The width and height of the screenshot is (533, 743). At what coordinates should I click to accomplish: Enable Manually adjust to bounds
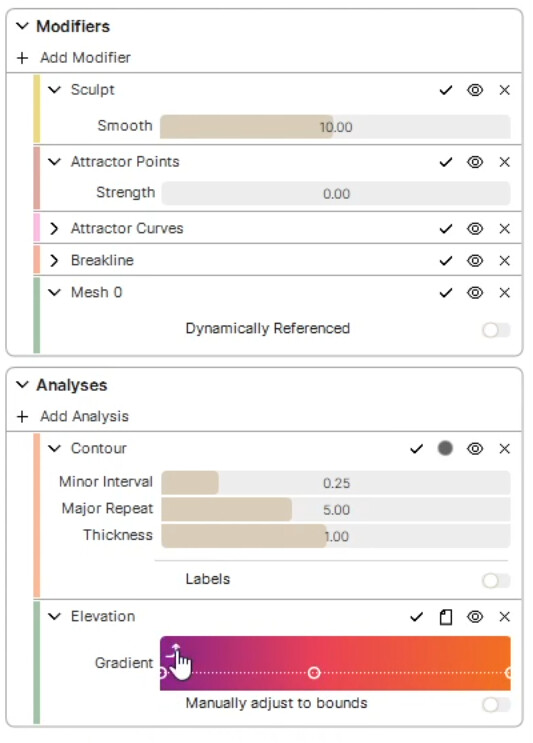pos(496,705)
